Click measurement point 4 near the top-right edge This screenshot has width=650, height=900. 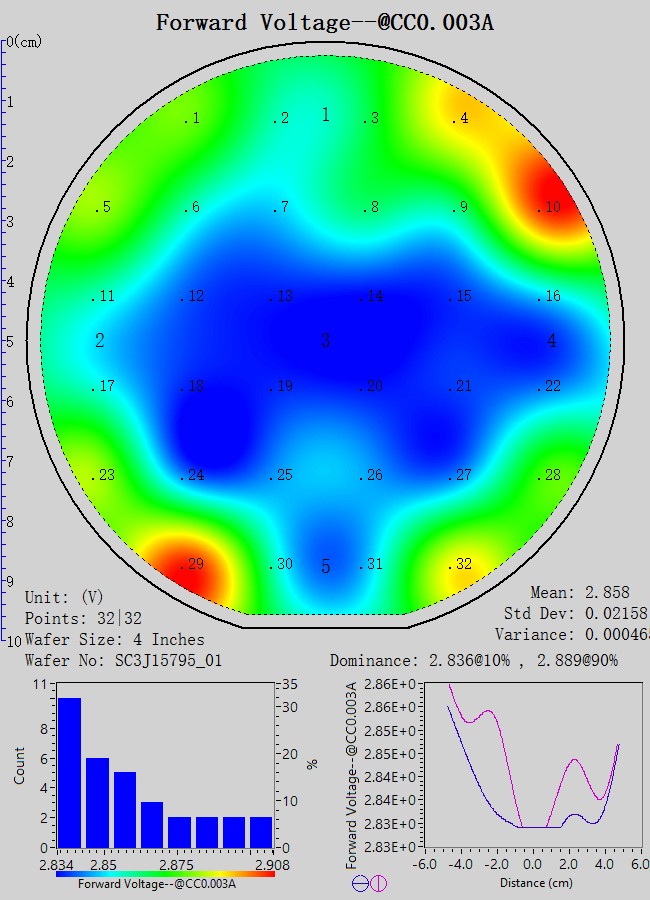click(x=459, y=119)
